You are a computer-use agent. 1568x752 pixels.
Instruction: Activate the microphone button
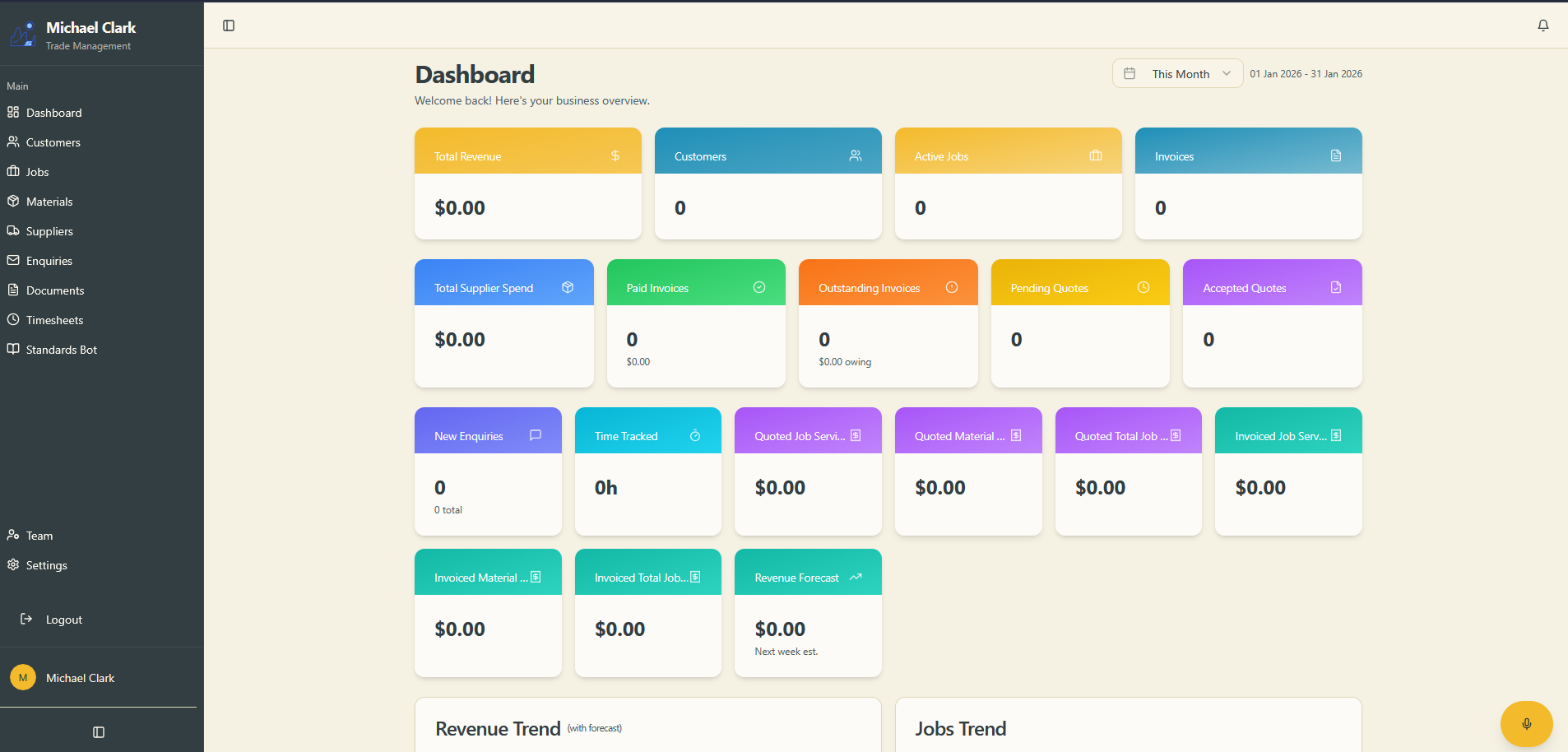tap(1525, 723)
